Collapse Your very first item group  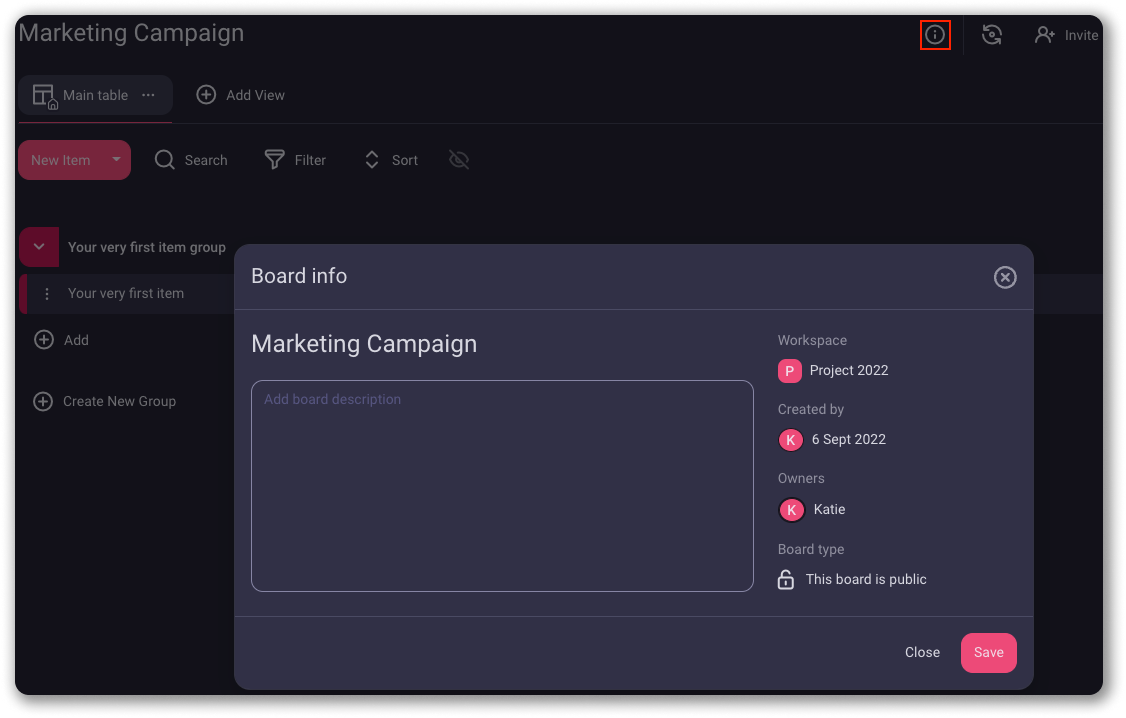click(38, 246)
